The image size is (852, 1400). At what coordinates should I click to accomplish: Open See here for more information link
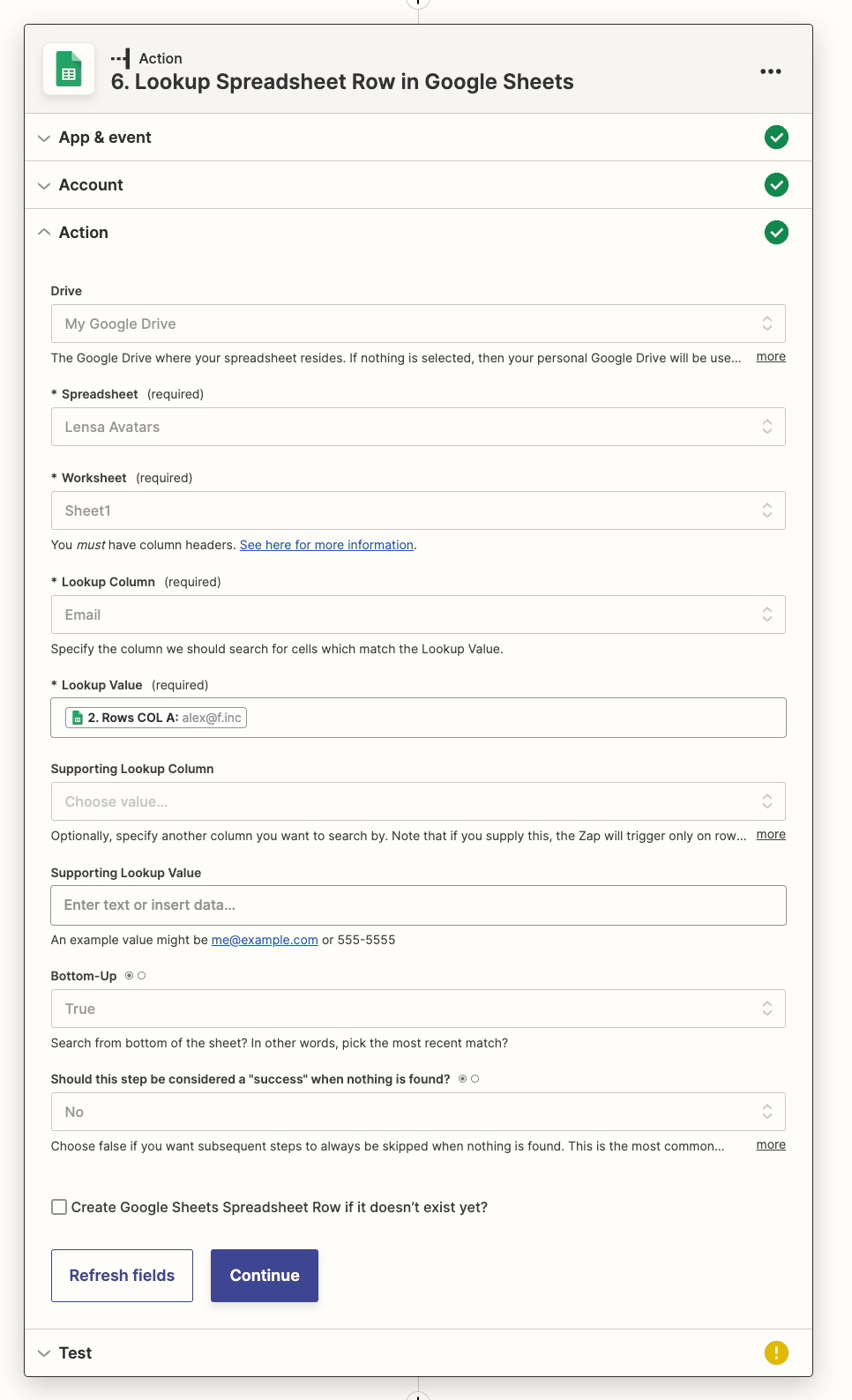pyautogui.click(x=326, y=545)
